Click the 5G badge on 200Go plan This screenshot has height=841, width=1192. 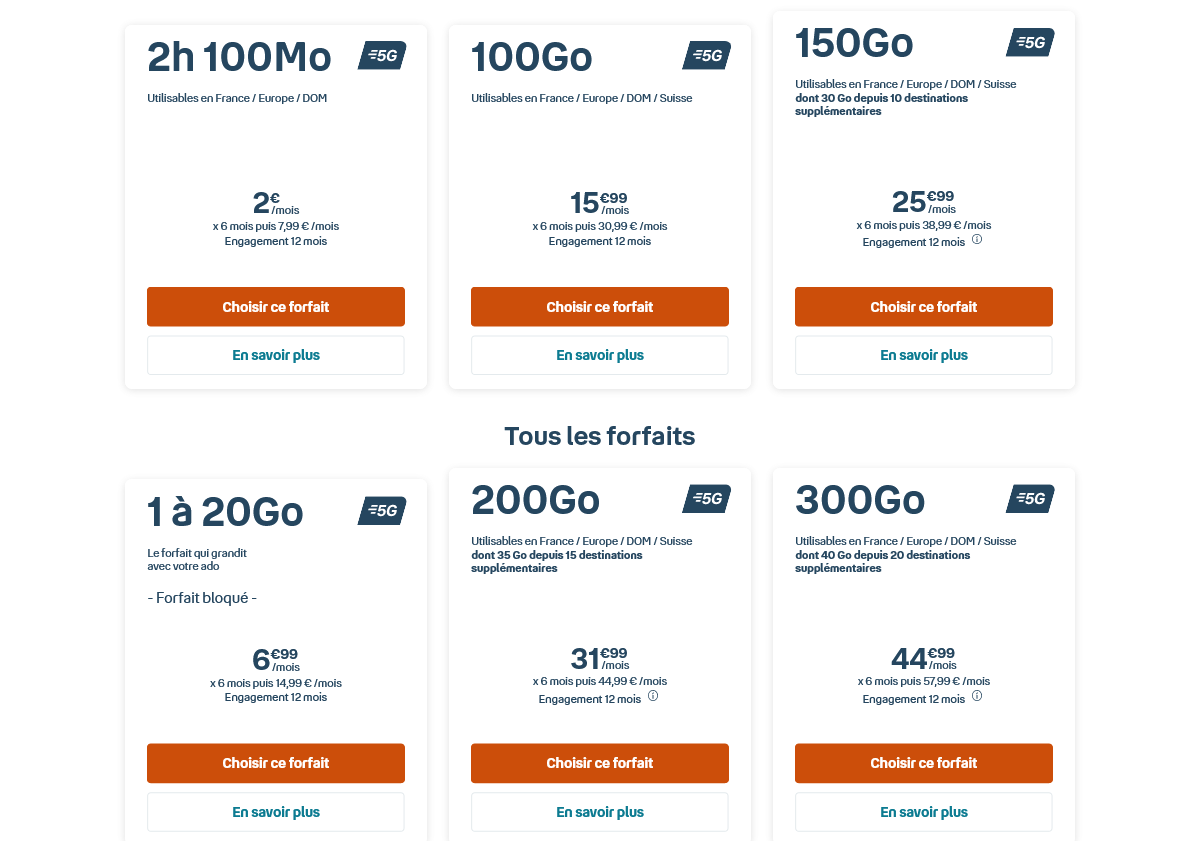[x=706, y=499]
